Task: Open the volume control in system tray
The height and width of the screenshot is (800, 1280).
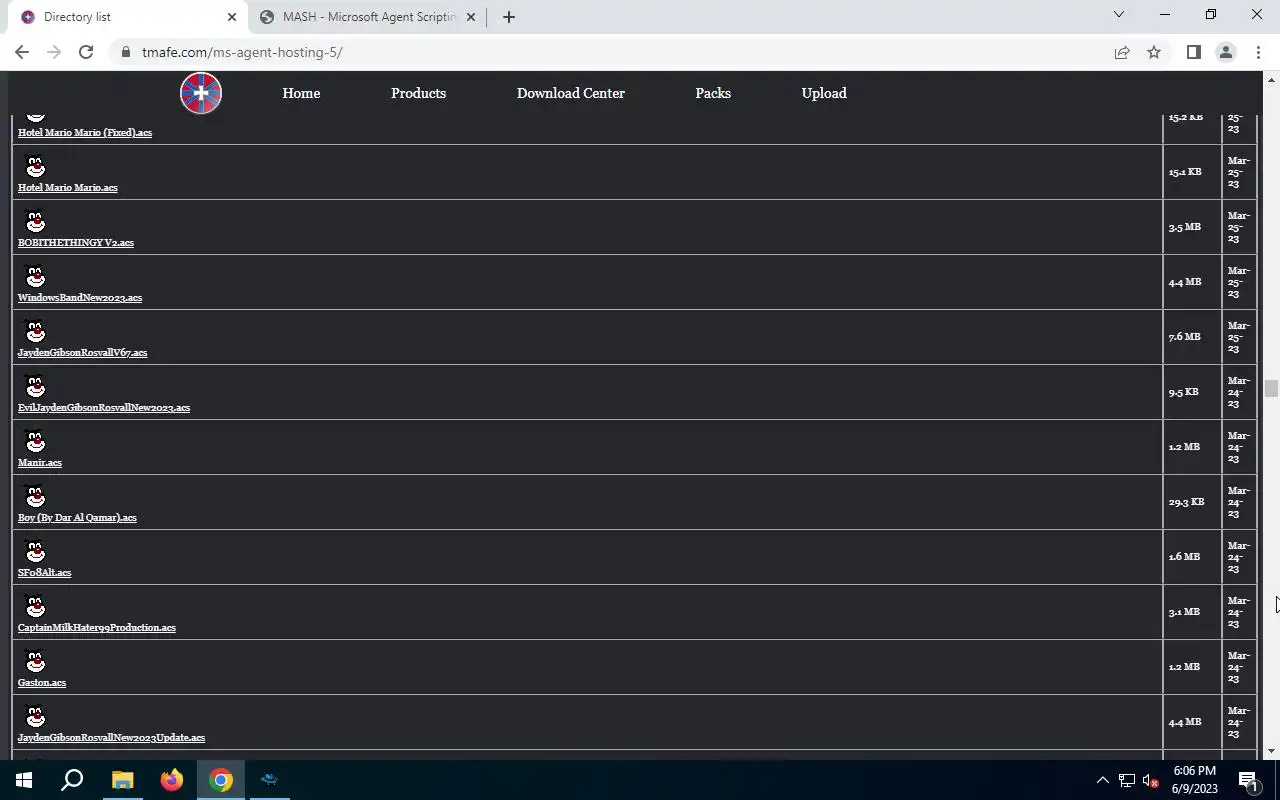Action: tap(1150, 780)
